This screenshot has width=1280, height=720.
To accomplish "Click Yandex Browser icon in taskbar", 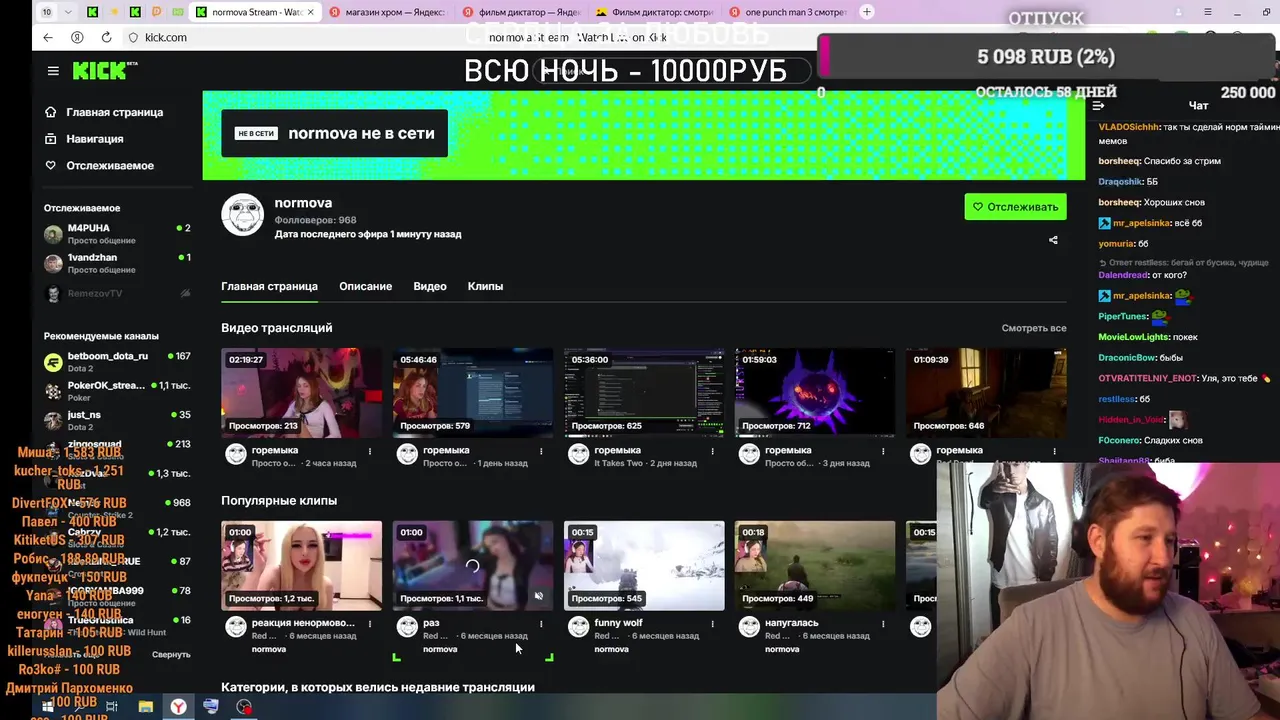I will click(x=178, y=707).
